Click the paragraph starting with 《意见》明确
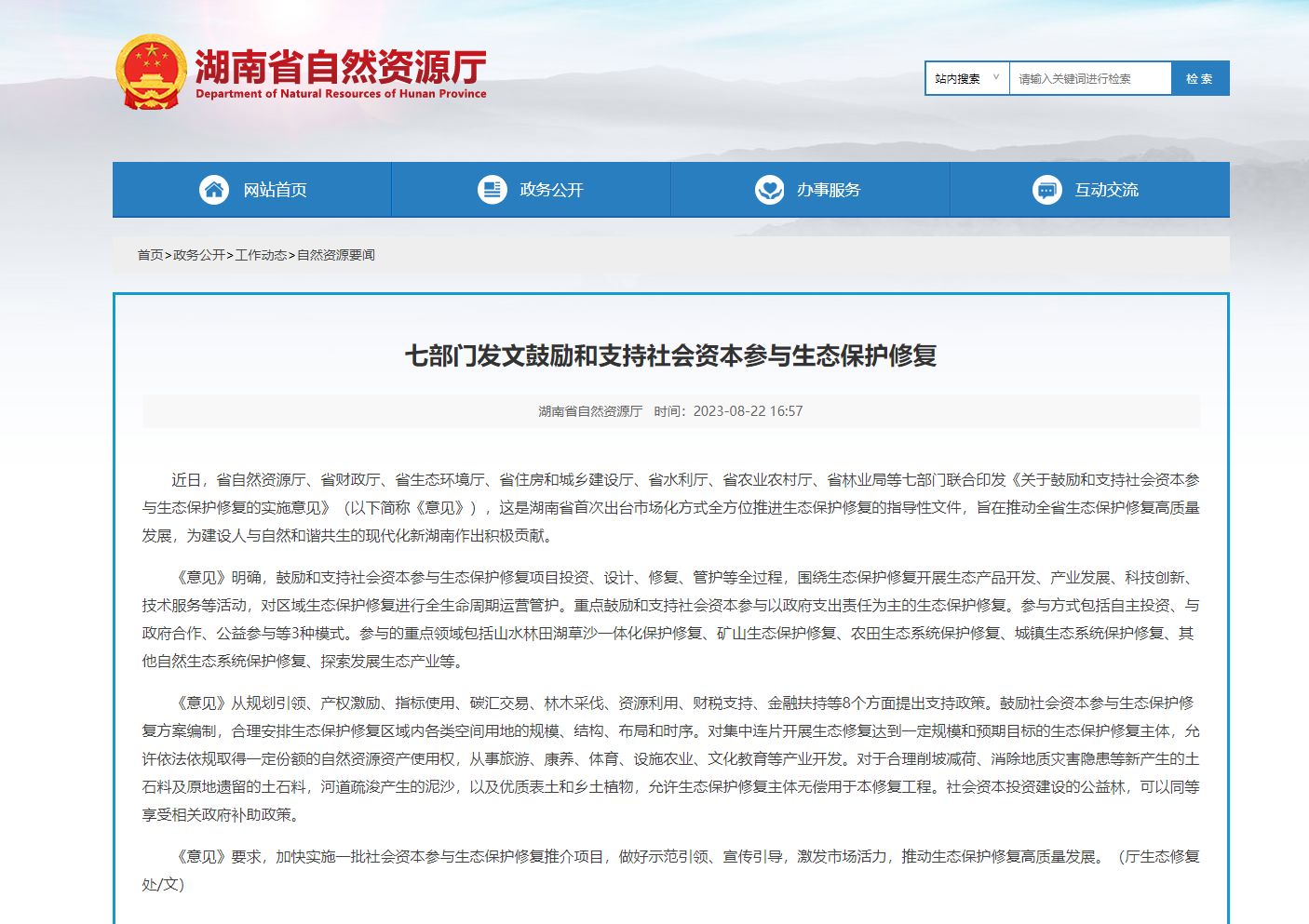 670,620
